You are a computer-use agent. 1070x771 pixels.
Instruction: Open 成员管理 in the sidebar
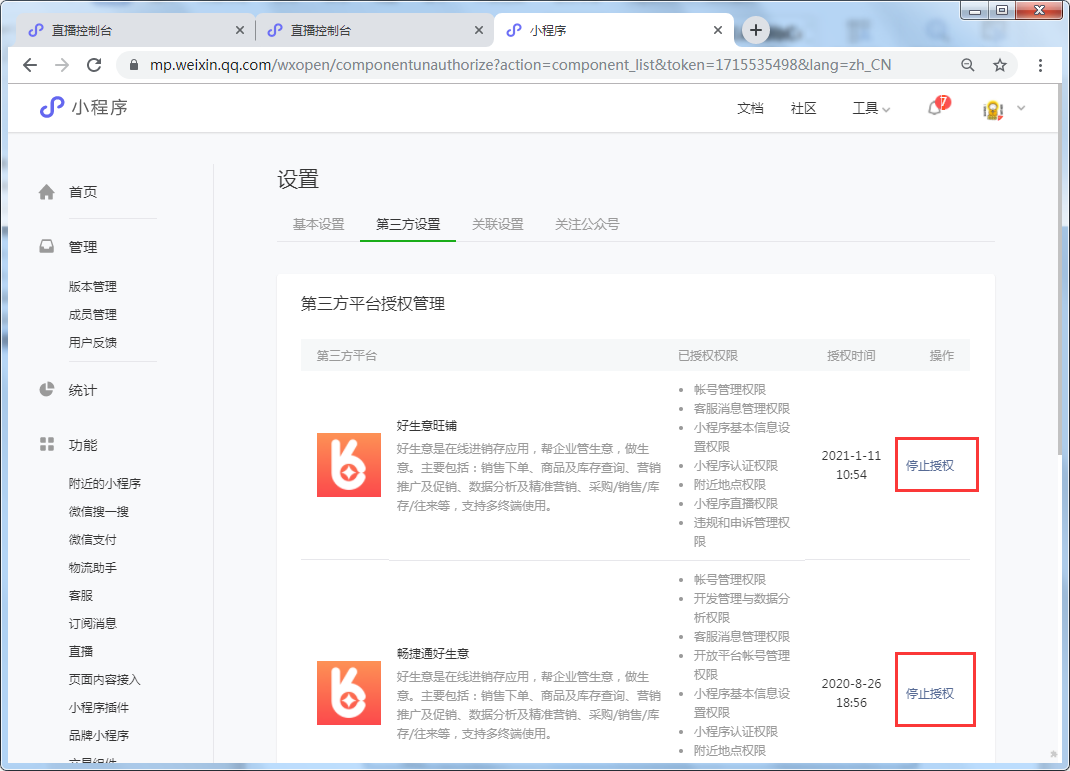click(93, 315)
